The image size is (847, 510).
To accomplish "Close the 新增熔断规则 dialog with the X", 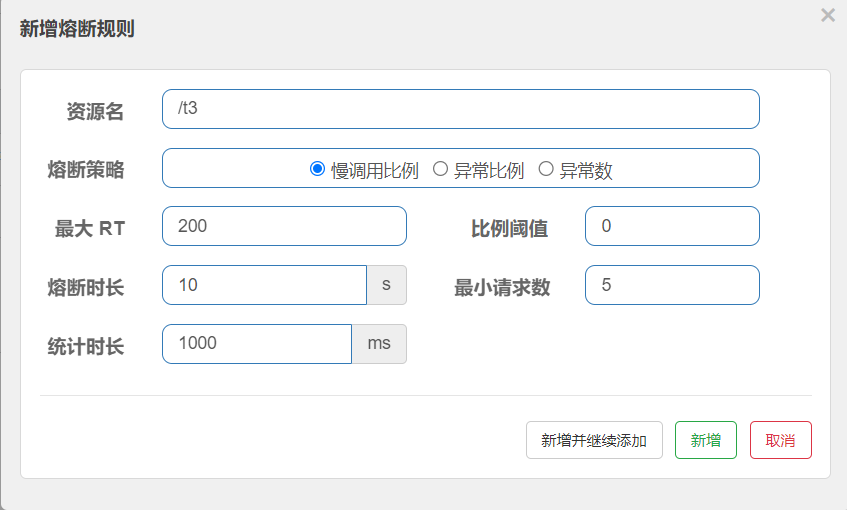I will coord(827,15).
